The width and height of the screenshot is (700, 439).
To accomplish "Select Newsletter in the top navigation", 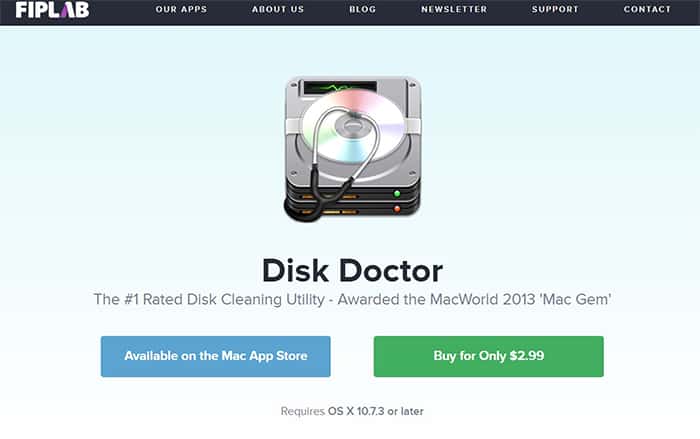I will point(454,9).
